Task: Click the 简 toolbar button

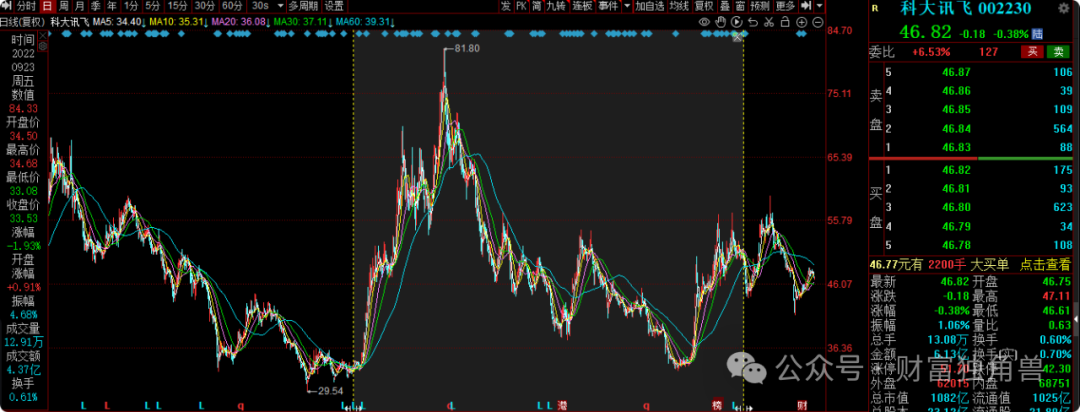Action: (x=537, y=6)
